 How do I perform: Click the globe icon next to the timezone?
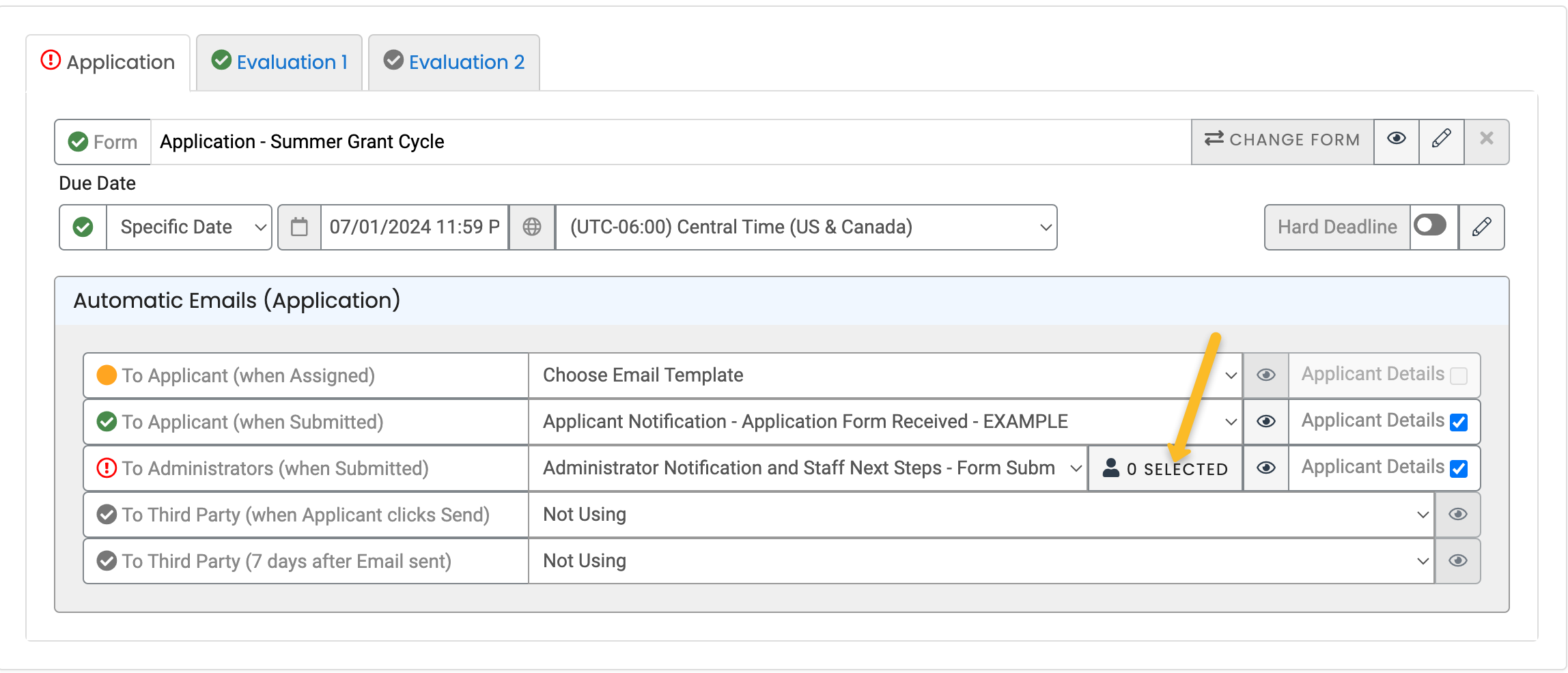531,227
